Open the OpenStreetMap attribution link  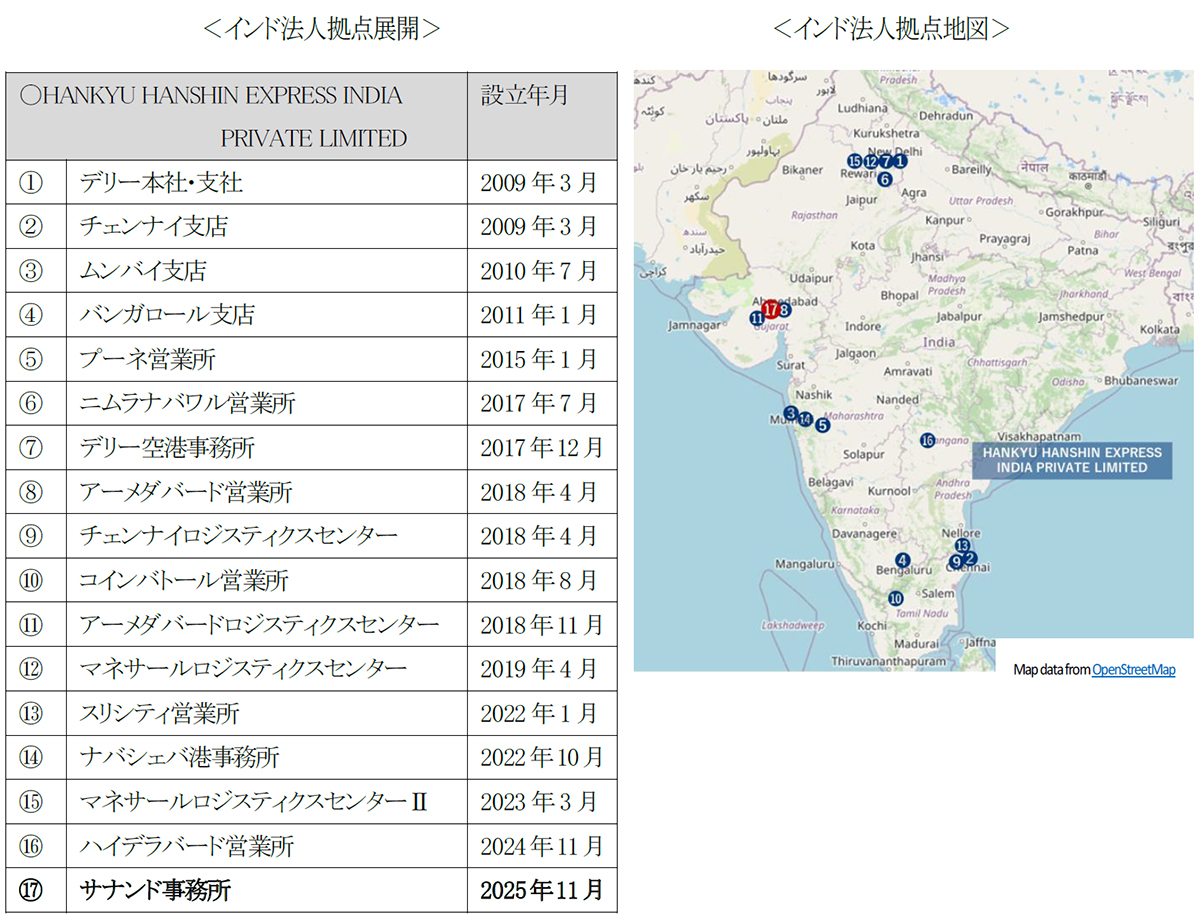tap(1133, 670)
